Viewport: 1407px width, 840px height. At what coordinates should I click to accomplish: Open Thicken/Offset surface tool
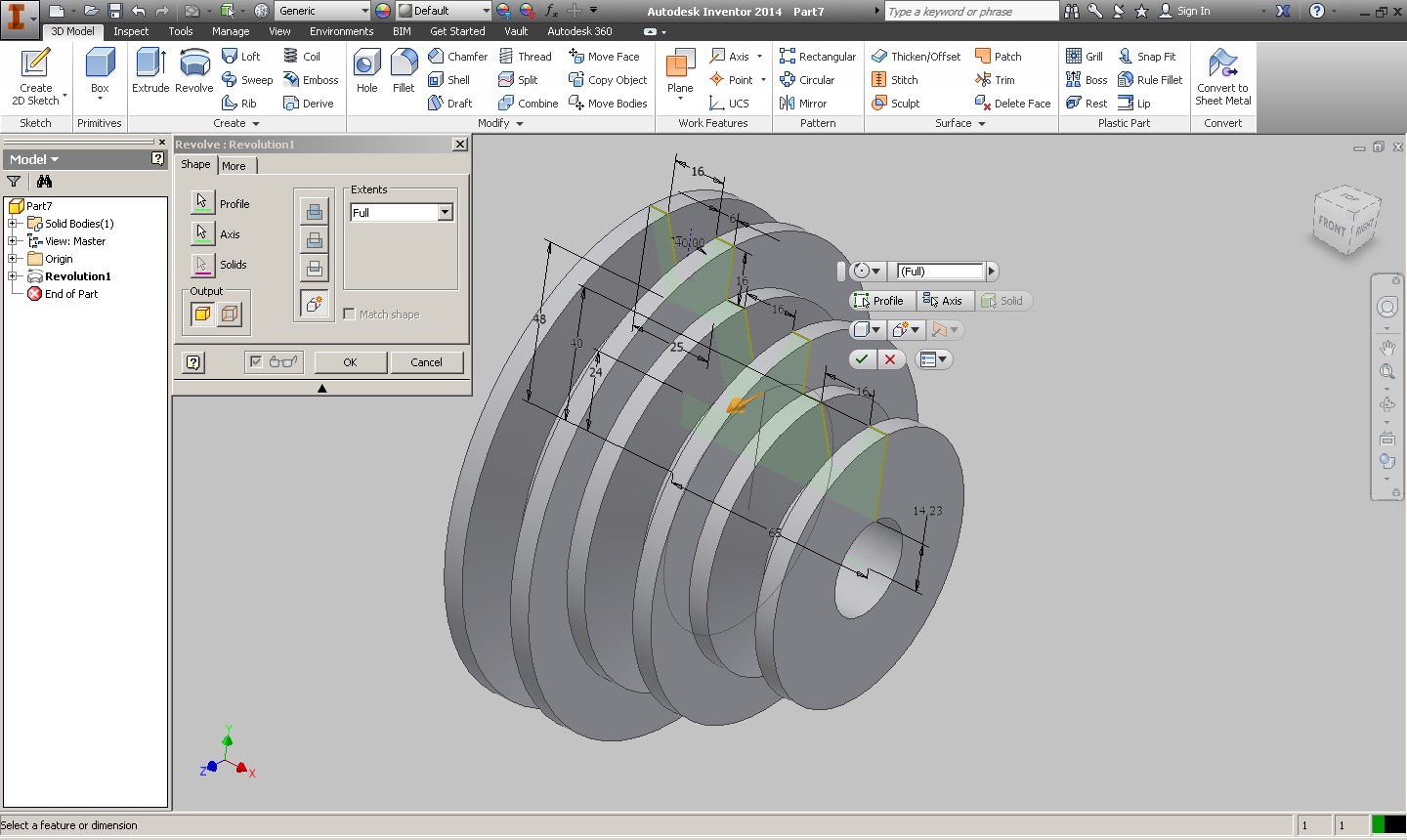pos(916,57)
